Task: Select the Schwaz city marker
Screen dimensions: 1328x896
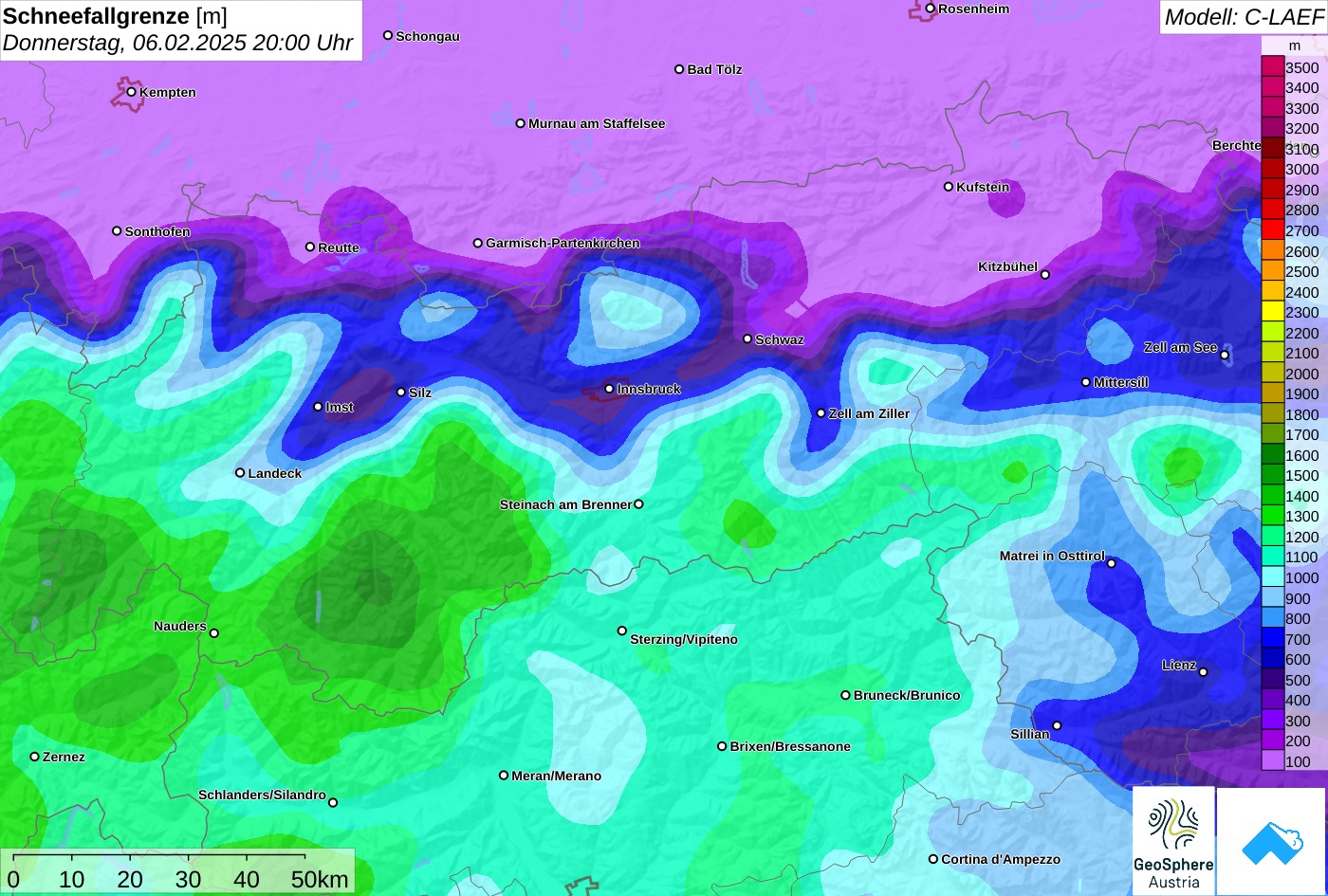Action: (x=747, y=338)
